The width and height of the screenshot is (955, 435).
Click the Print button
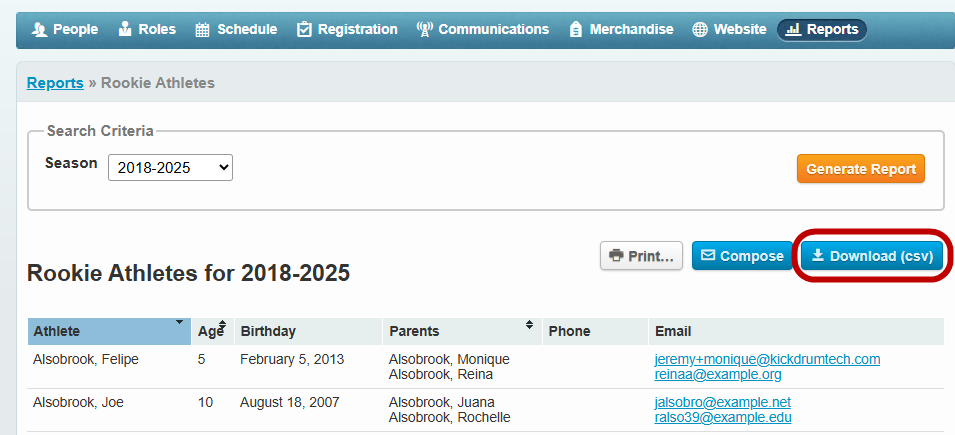[641, 256]
